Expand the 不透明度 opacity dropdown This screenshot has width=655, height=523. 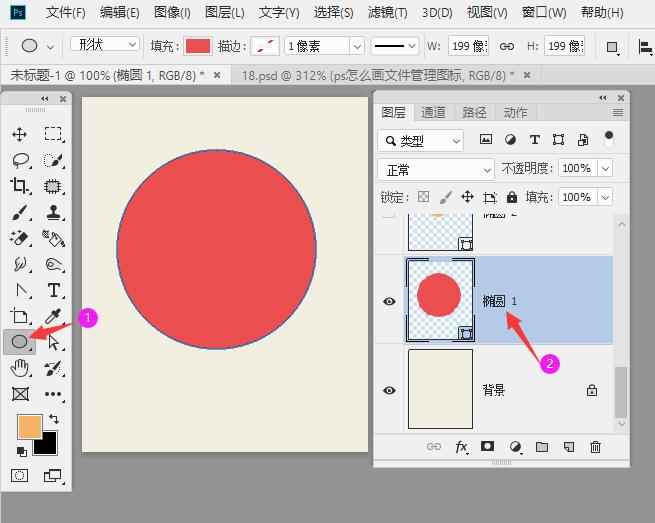click(604, 169)
